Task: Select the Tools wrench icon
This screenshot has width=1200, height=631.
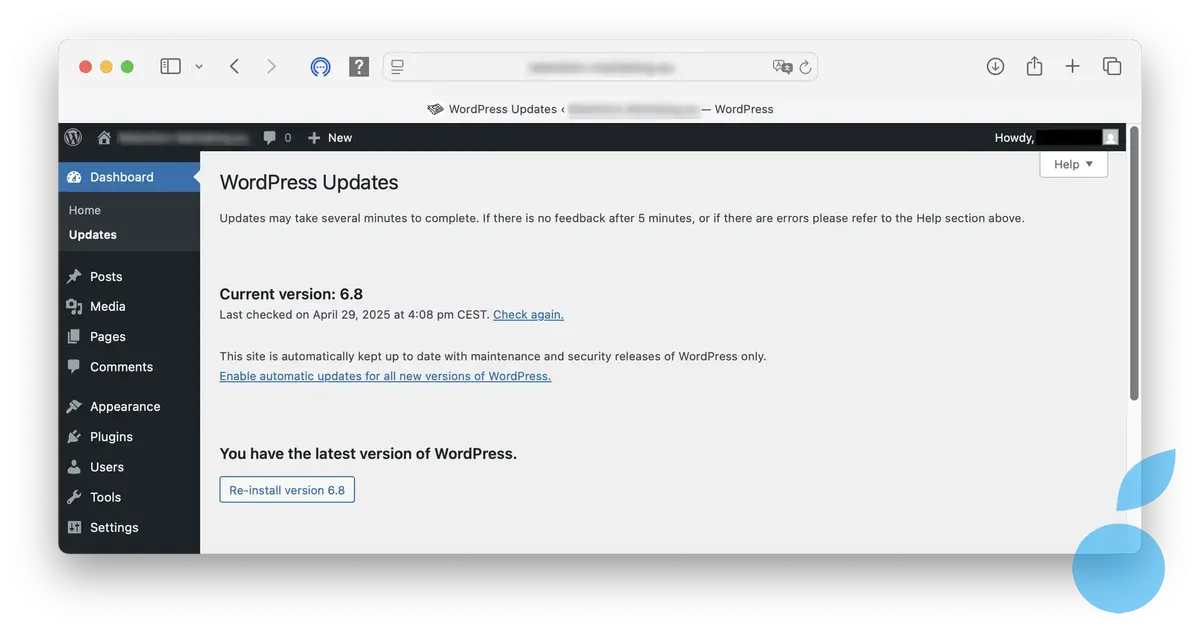Action: pyautogui.click(x=74, y=497)
